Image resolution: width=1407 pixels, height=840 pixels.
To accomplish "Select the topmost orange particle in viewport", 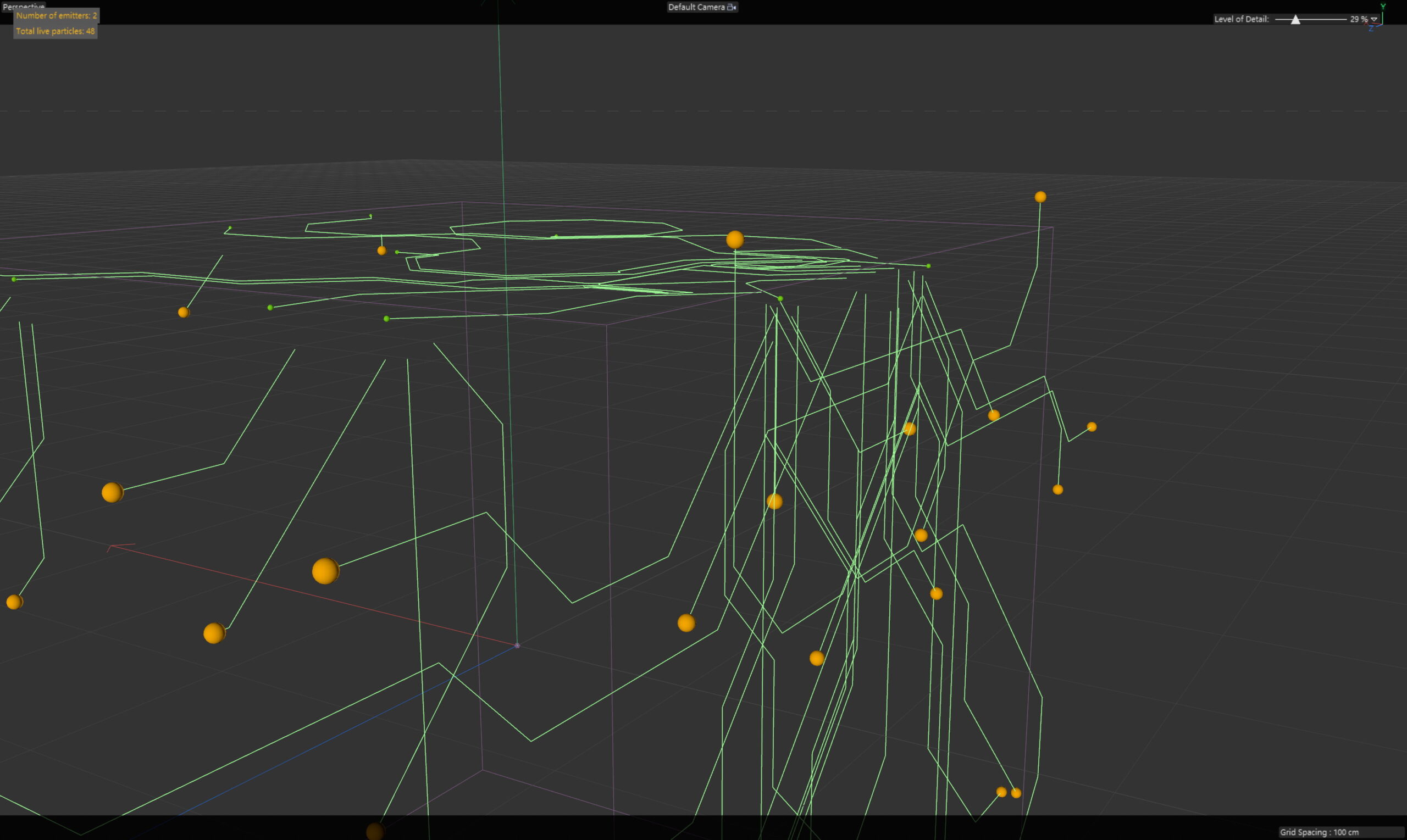I will tap(1040, 197).
